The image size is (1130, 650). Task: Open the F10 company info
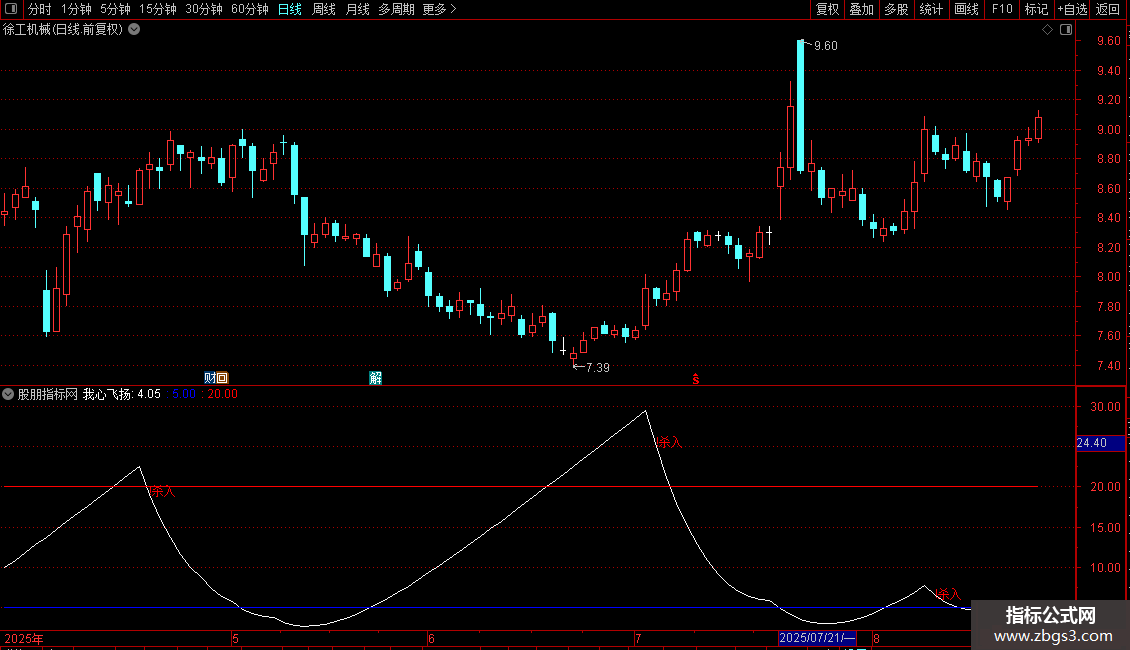(1002, 9)
